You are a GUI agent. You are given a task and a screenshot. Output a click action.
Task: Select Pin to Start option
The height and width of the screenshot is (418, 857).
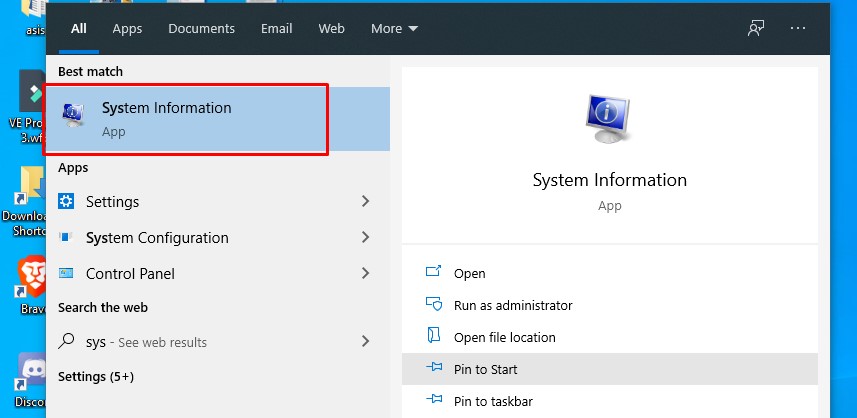[485, 369]
